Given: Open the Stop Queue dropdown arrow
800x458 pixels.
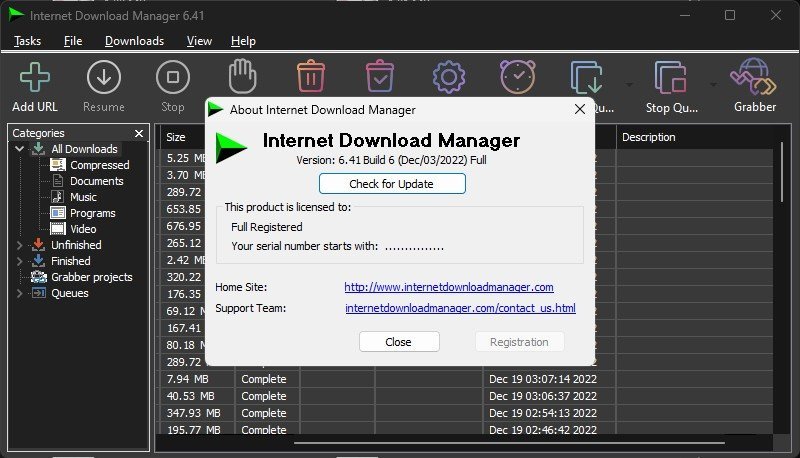Looking at the screenshot, I should coord(711,83).
